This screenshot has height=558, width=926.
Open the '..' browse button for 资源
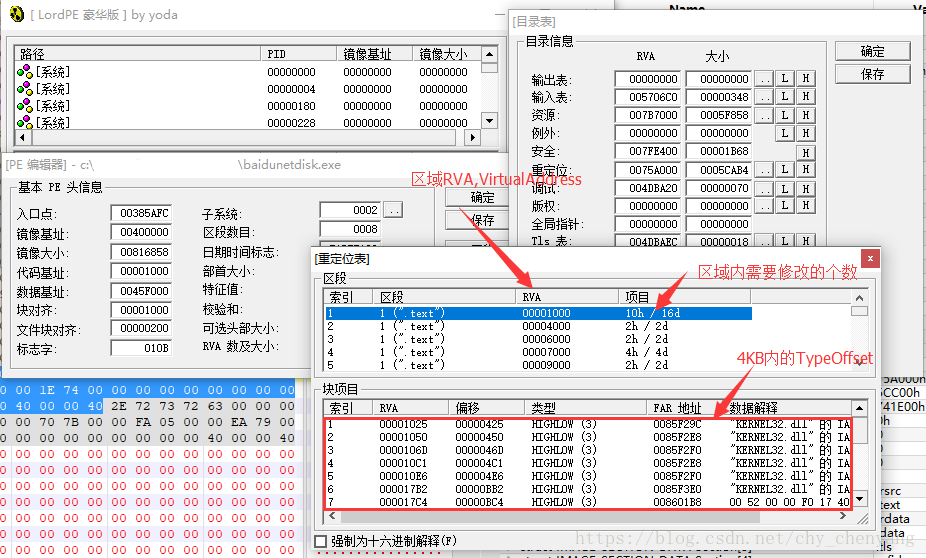pos(764,115)
